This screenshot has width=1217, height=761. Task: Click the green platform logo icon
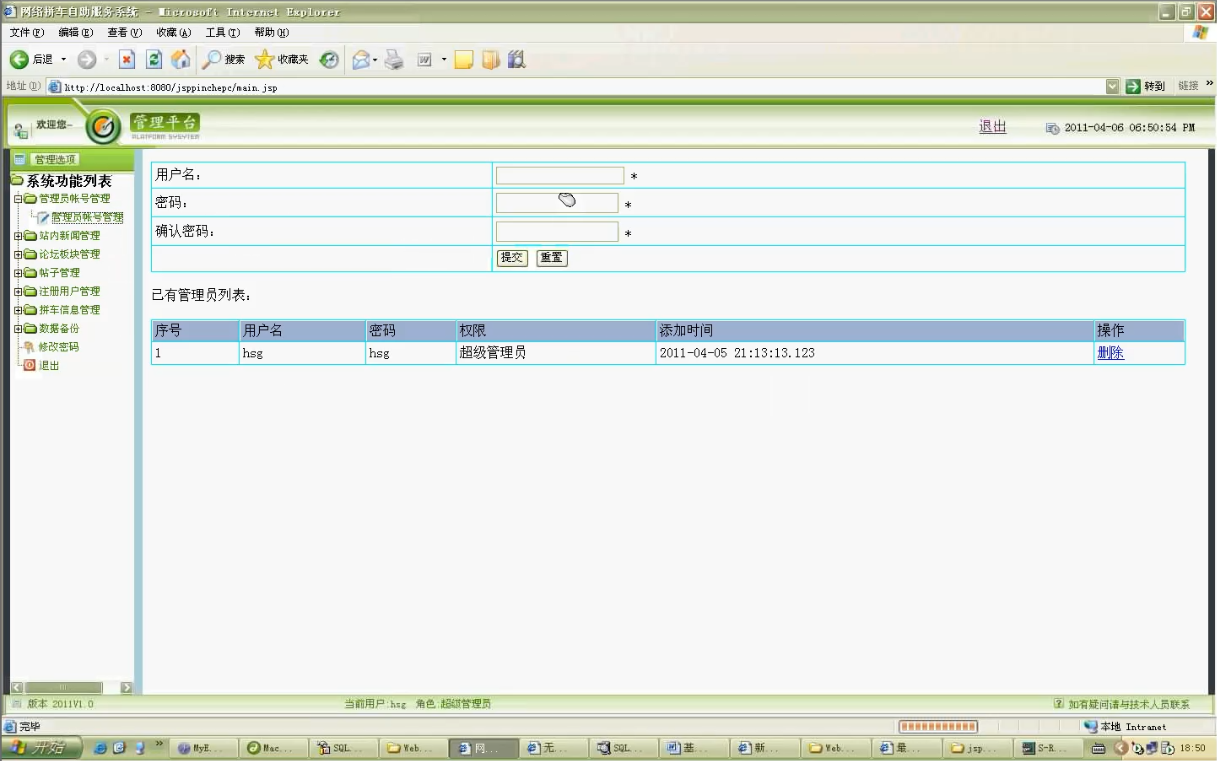(x=104, y=127)
